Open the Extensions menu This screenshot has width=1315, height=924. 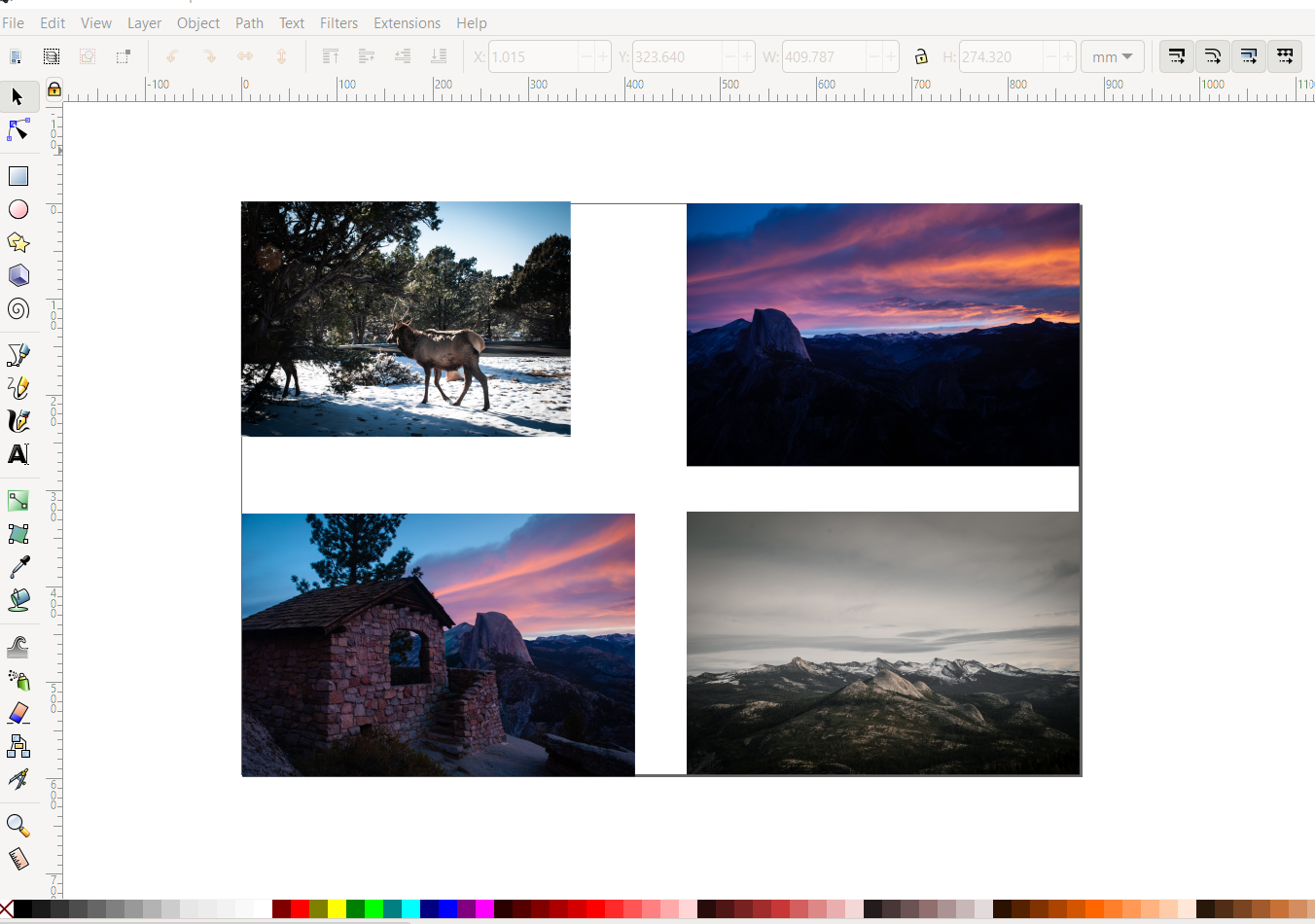(407, 22)
